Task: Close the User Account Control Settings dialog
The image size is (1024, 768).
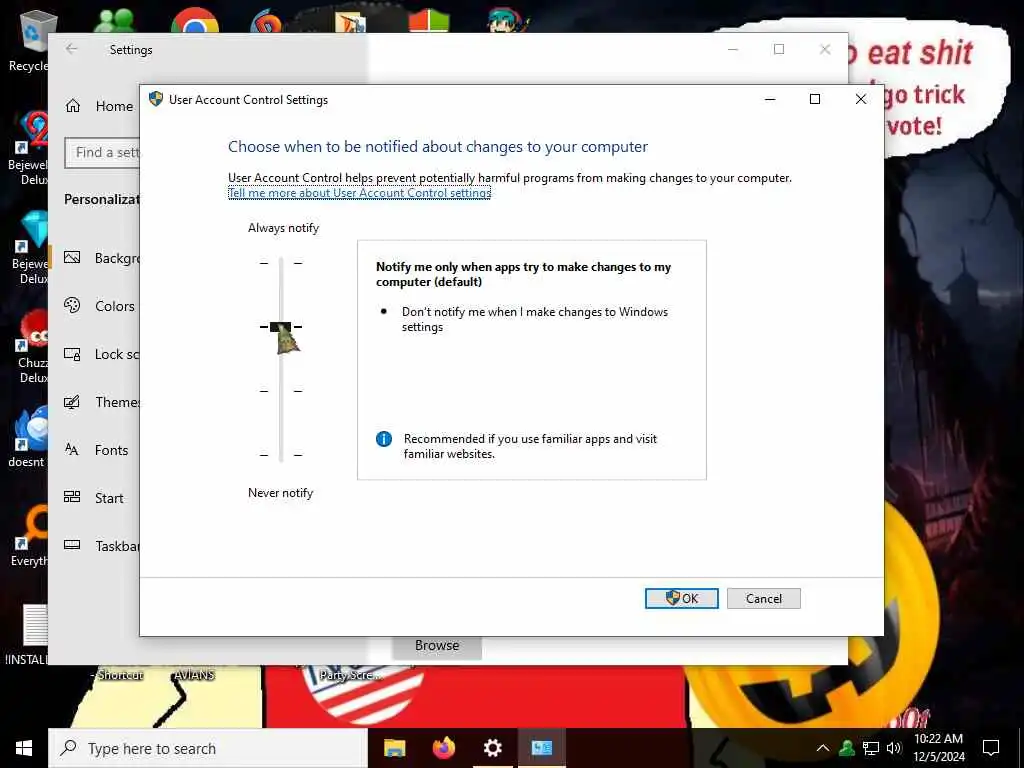Action: click(x=861, y=99)
